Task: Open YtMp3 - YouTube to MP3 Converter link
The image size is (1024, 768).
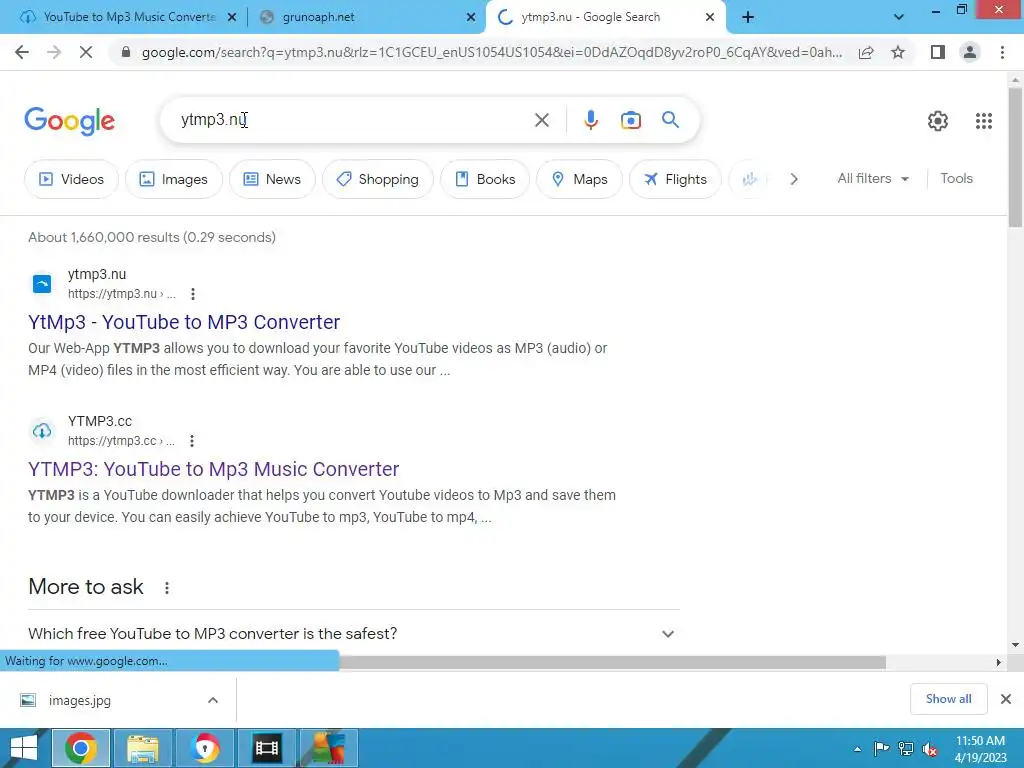Action: (184, 322)
